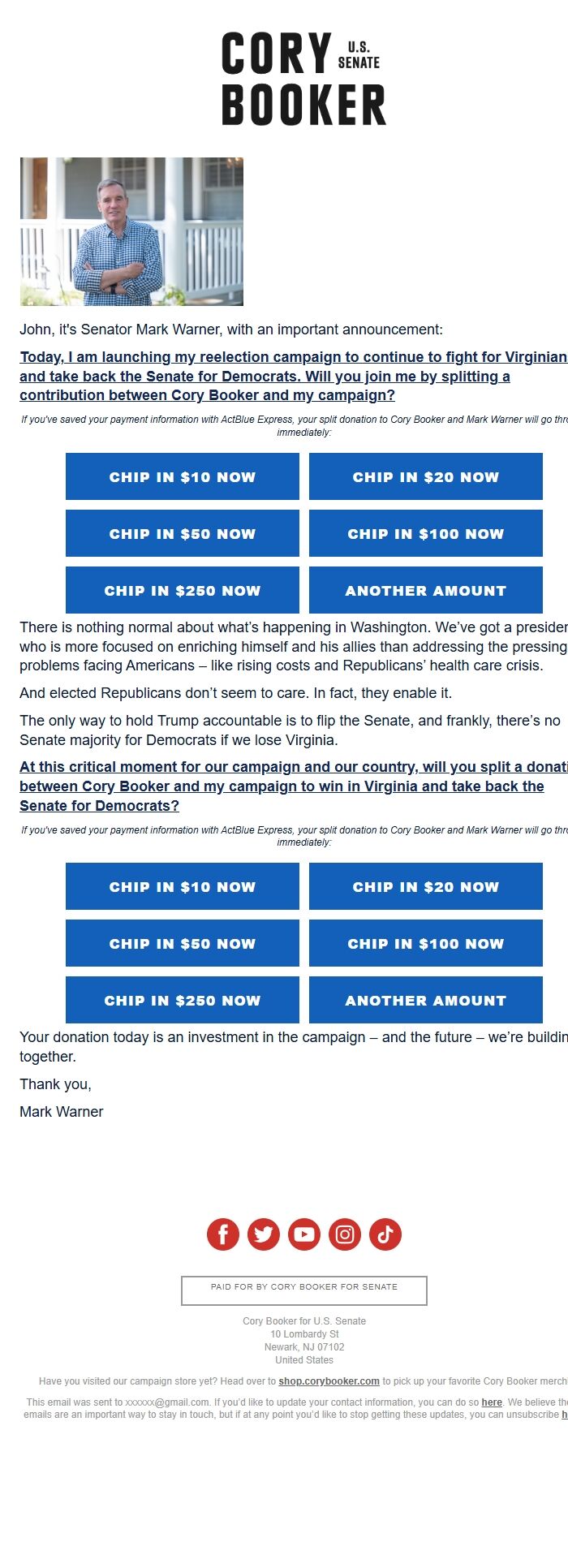Open the TikTok social icon

tap(385, 1234)
